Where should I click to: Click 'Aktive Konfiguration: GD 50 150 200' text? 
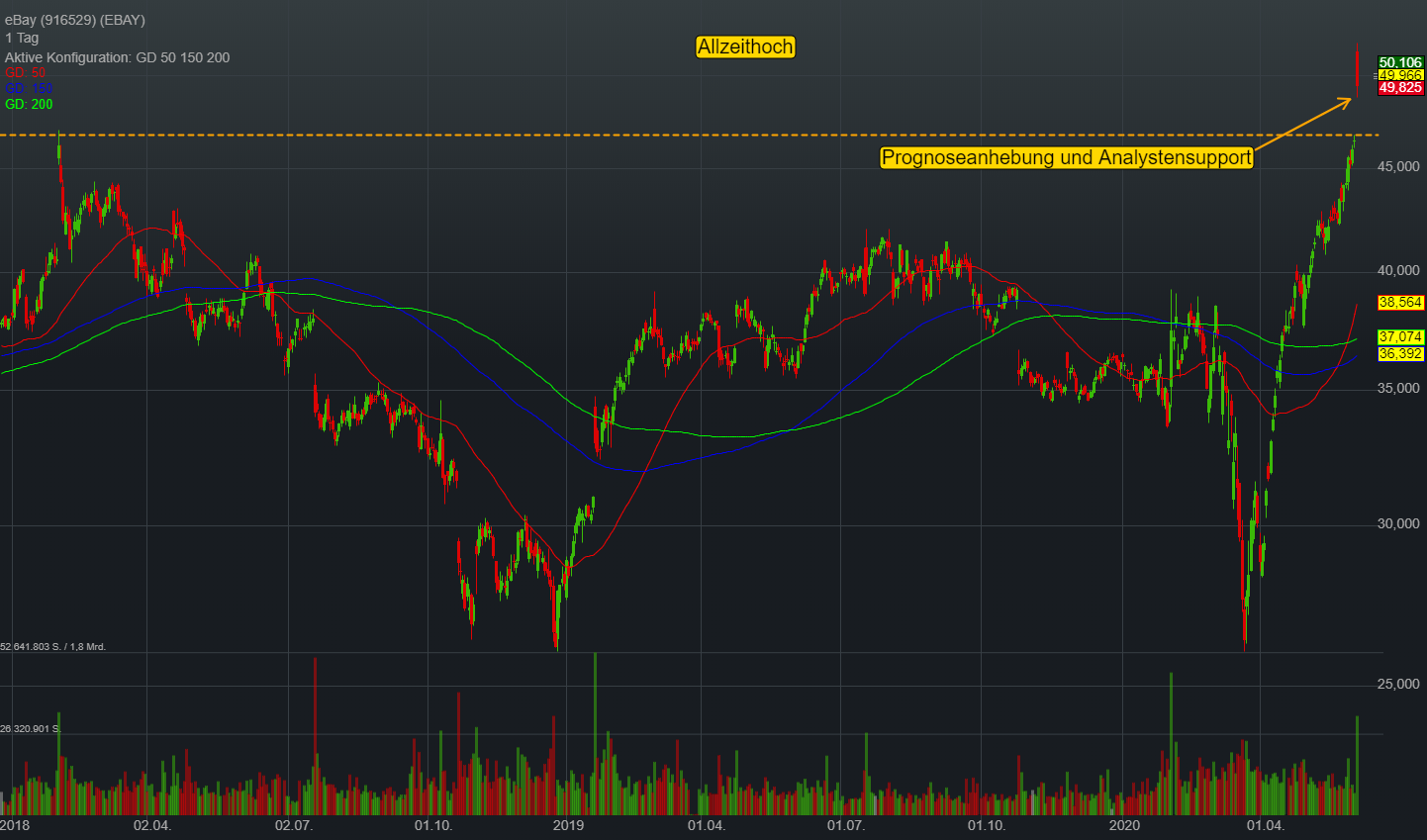coord(118,57)
